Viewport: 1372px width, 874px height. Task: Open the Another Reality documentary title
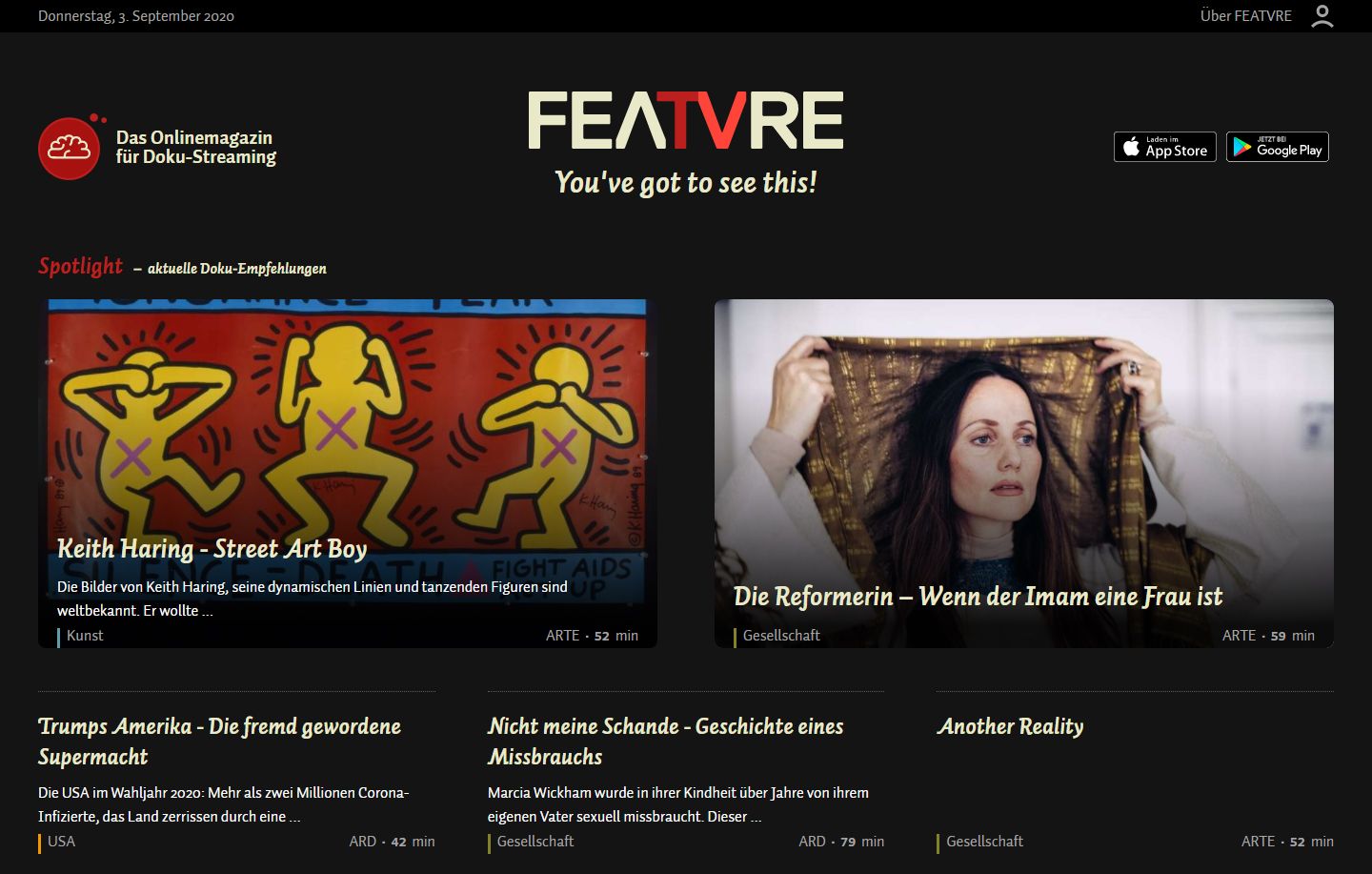(x=1010, y=726)
